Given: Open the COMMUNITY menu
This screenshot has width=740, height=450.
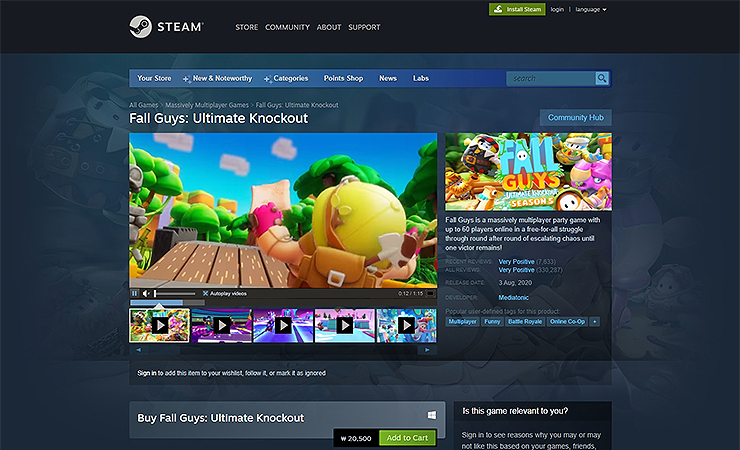Looking at the screenshot, I should coord(287,27).
